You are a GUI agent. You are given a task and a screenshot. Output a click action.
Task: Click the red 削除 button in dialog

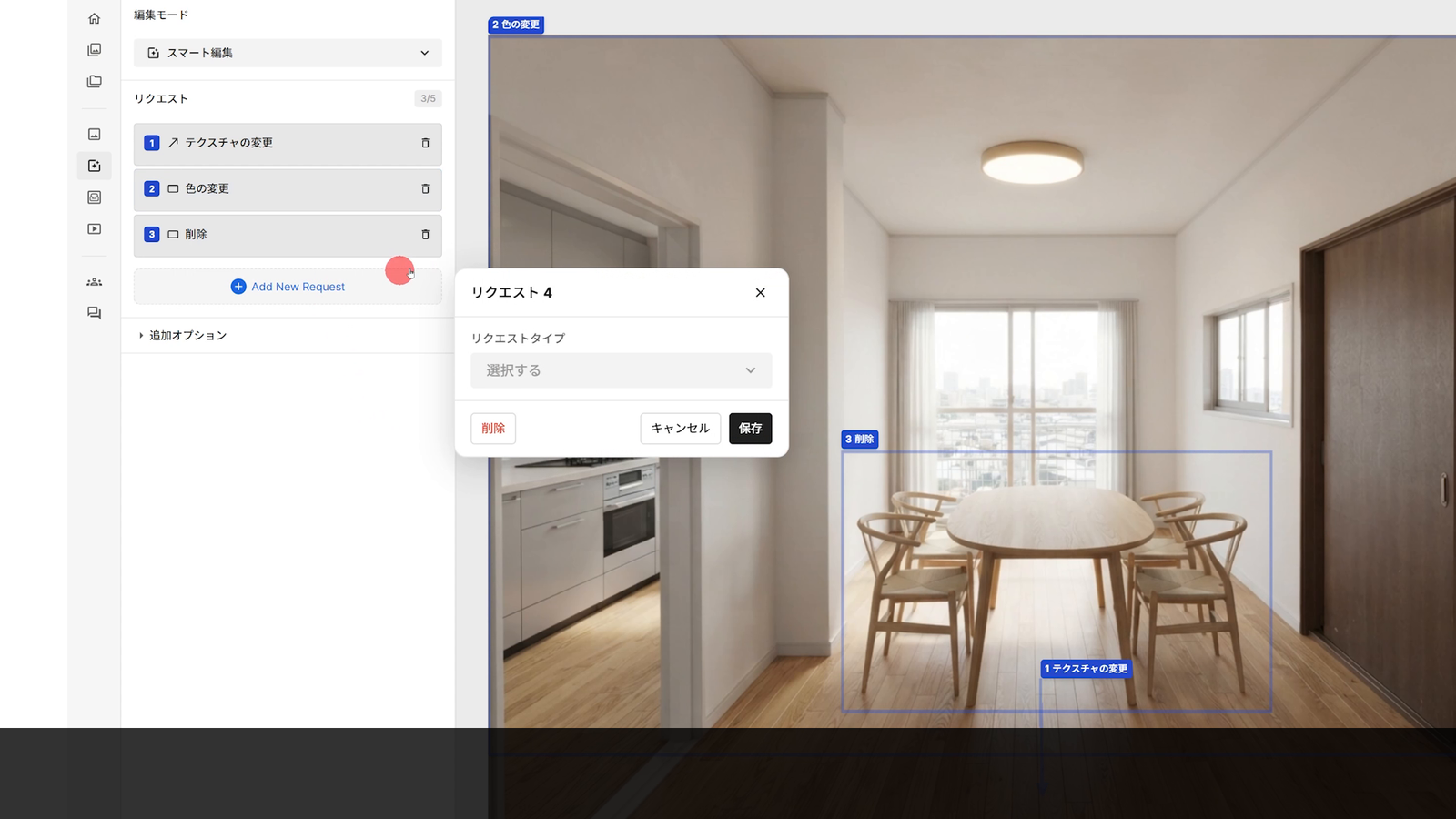click(493, 429)
